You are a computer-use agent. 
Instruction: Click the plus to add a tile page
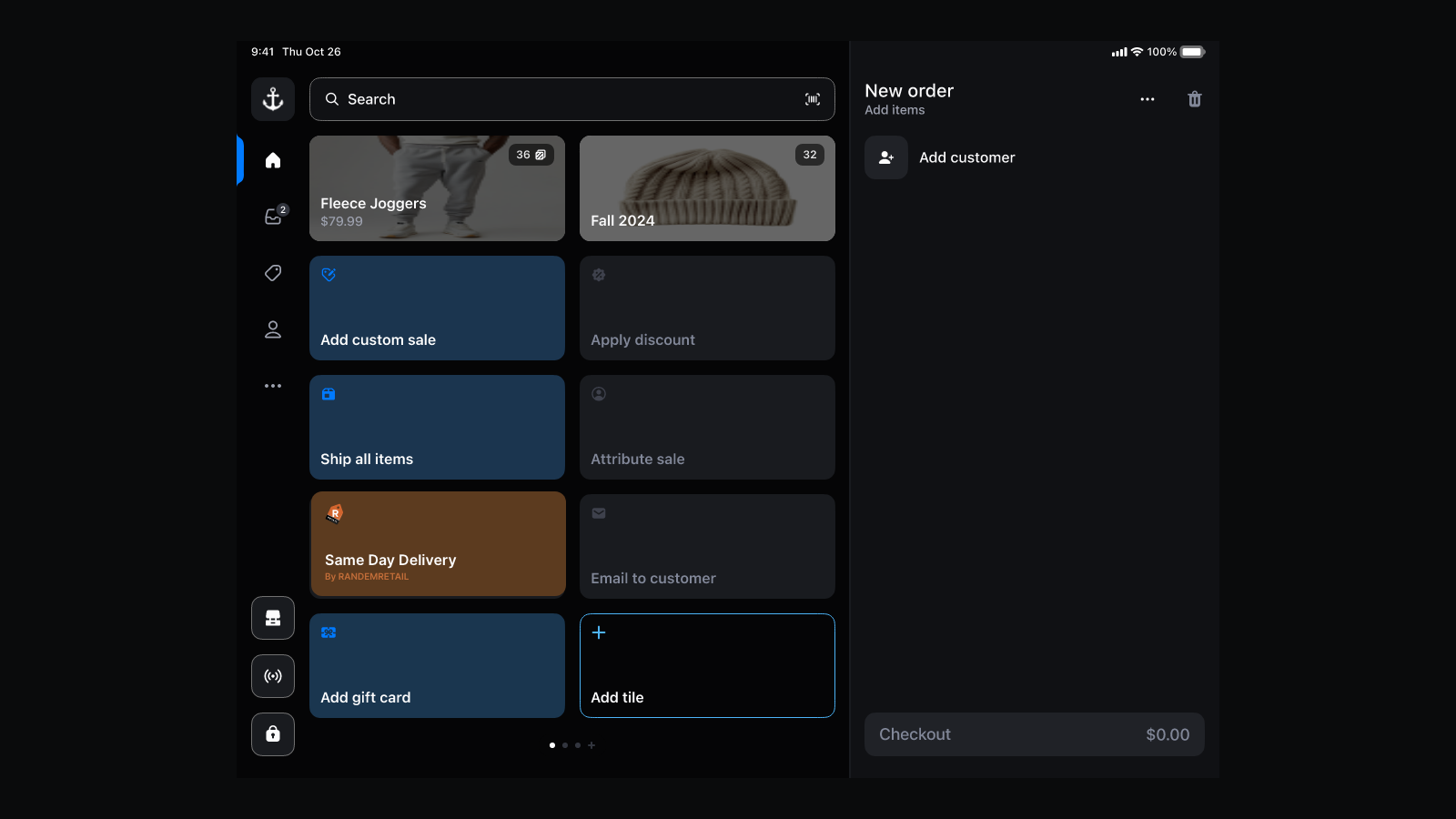(591, 745)
